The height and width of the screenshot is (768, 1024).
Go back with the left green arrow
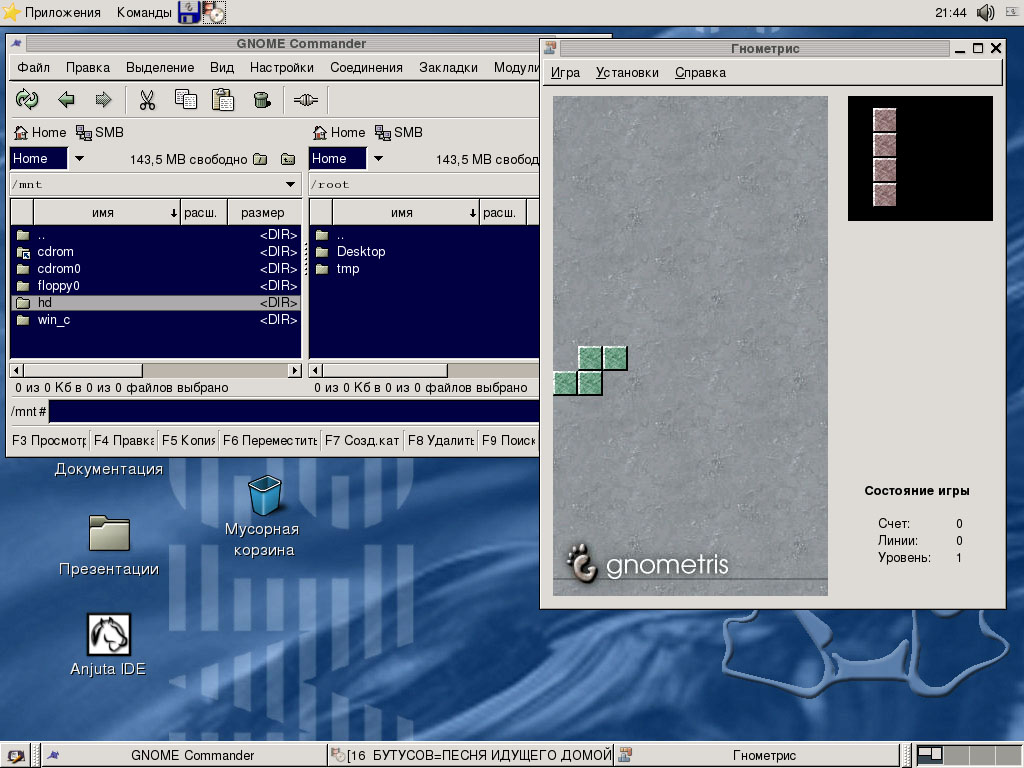tap(66, 99)
